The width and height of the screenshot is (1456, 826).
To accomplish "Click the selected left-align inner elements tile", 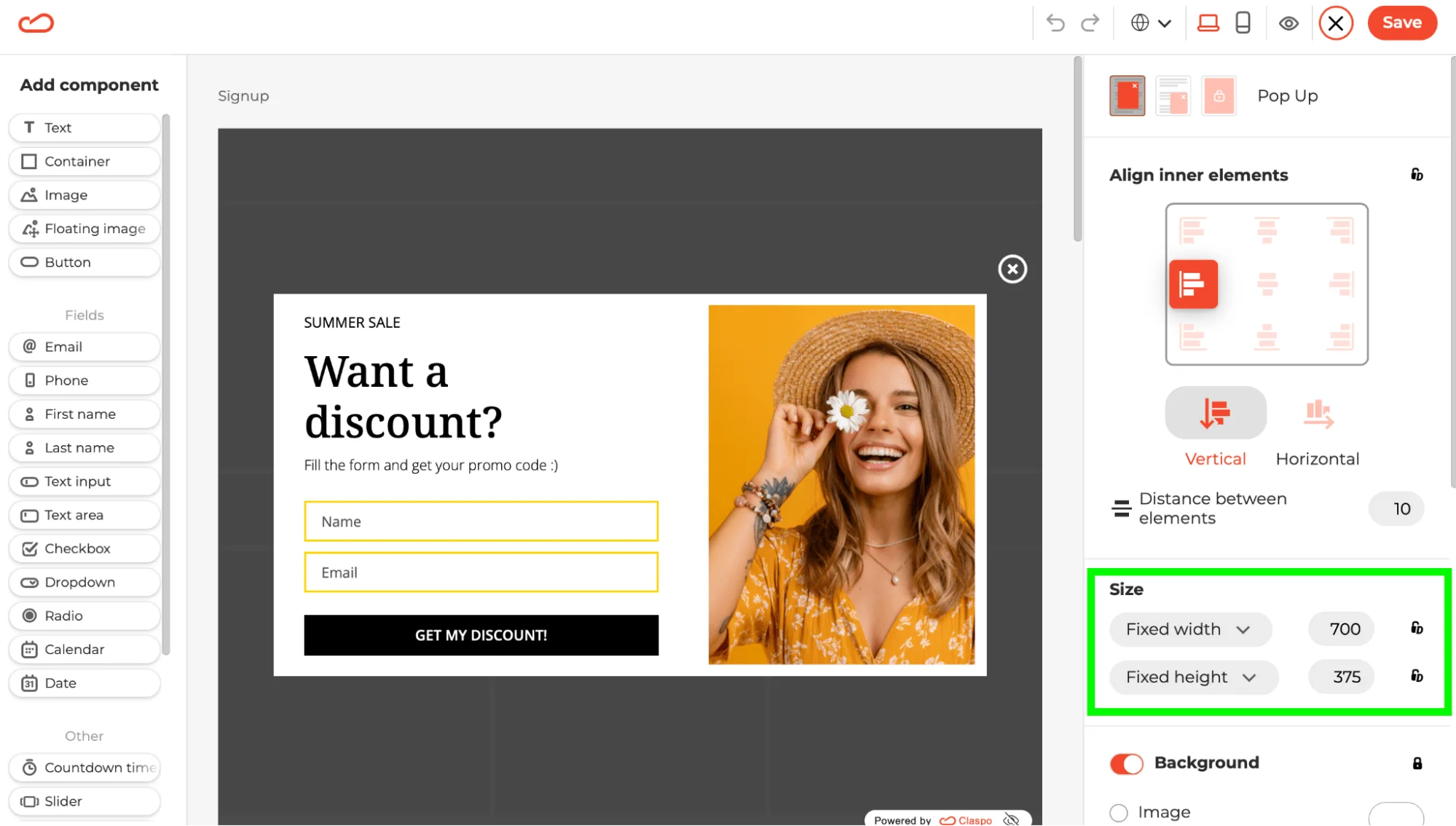I will click(x=1193, y=284).
